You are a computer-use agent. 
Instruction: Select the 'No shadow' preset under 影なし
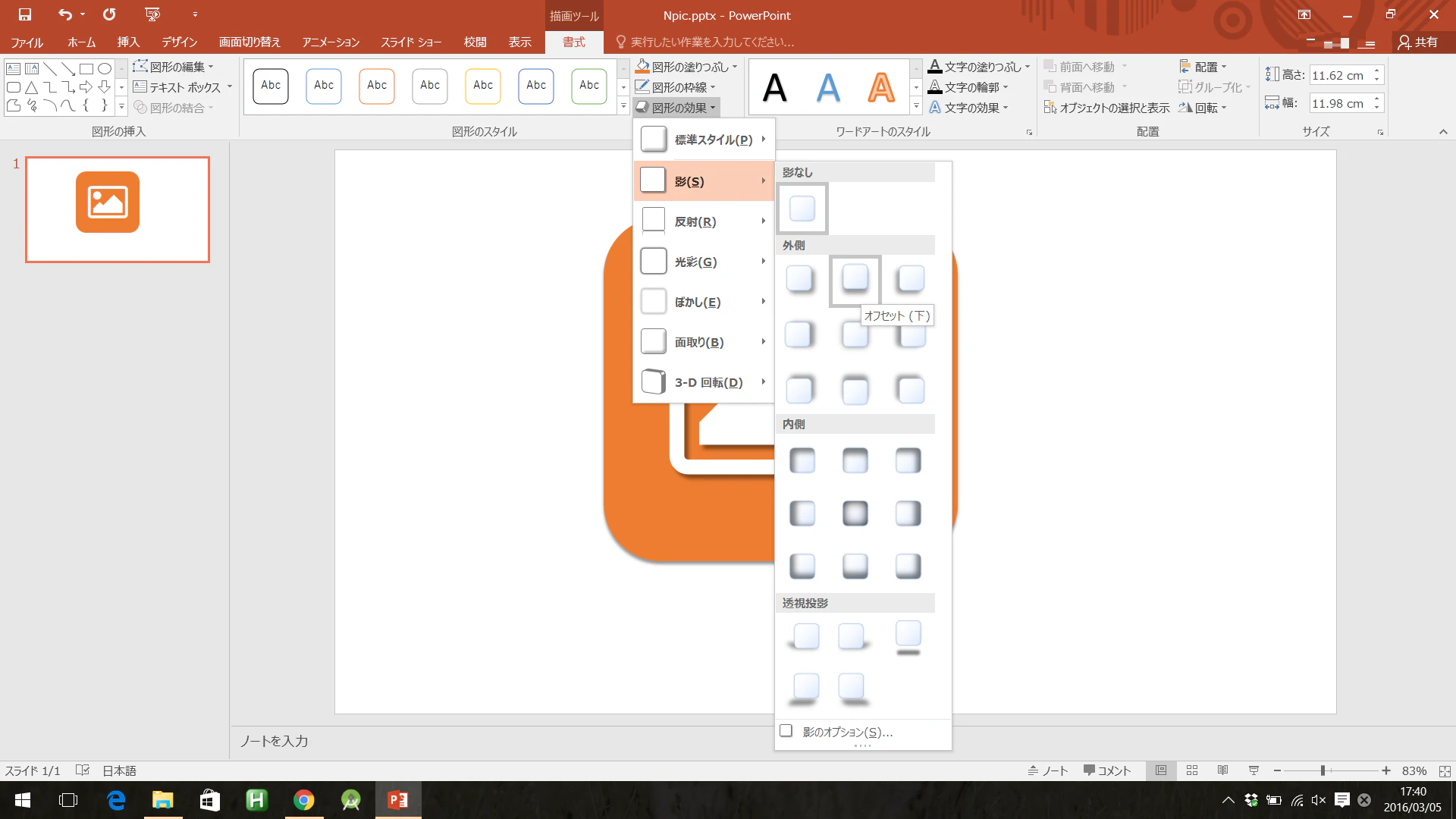click(802, 208)
